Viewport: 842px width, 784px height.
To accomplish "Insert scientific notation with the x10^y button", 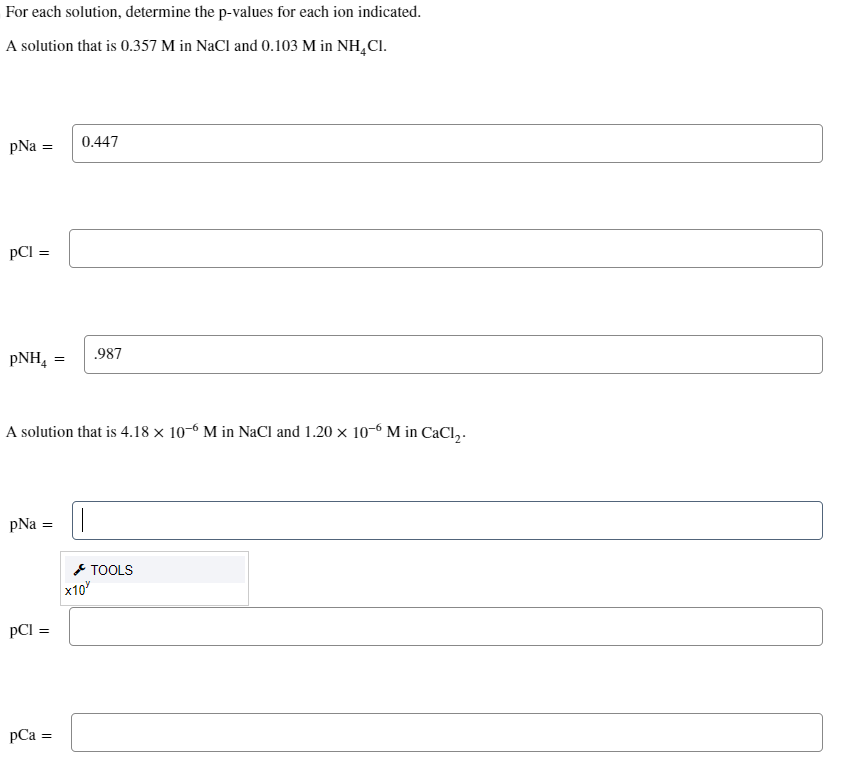I will (x=76, y=590).
